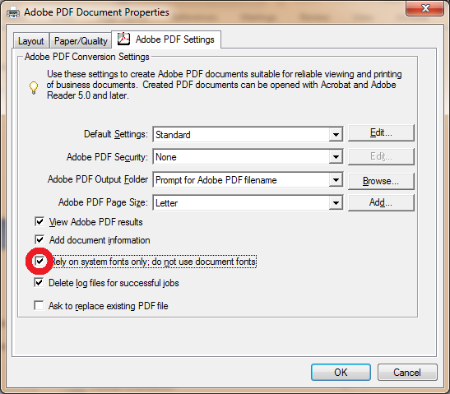Uncheck Rely on system fonts only
450x394 pixels.
39,261
